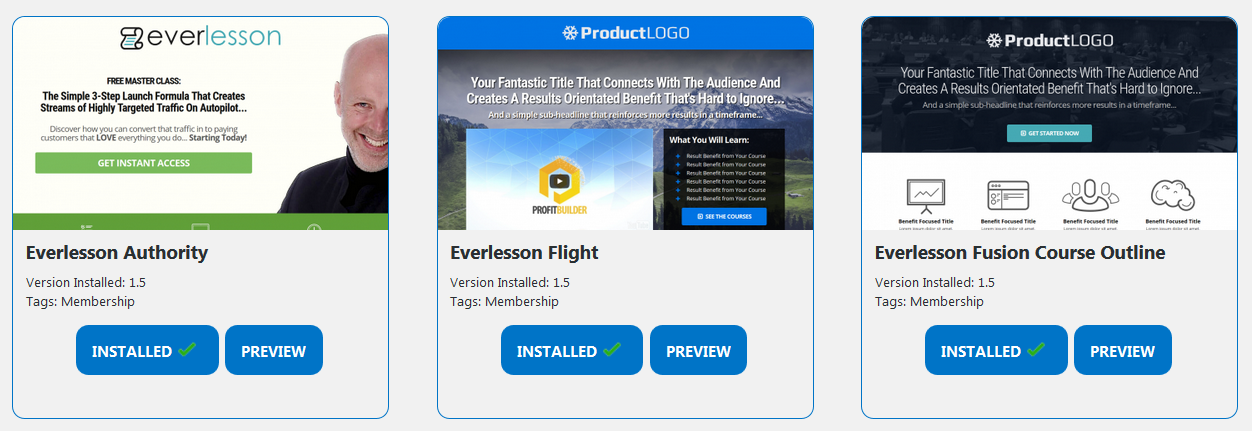The height and width of the screenshot is (431, 1252).
Task: Open the Everlesson Flight title
Action: pyautogui.click(x=524, y=252)
